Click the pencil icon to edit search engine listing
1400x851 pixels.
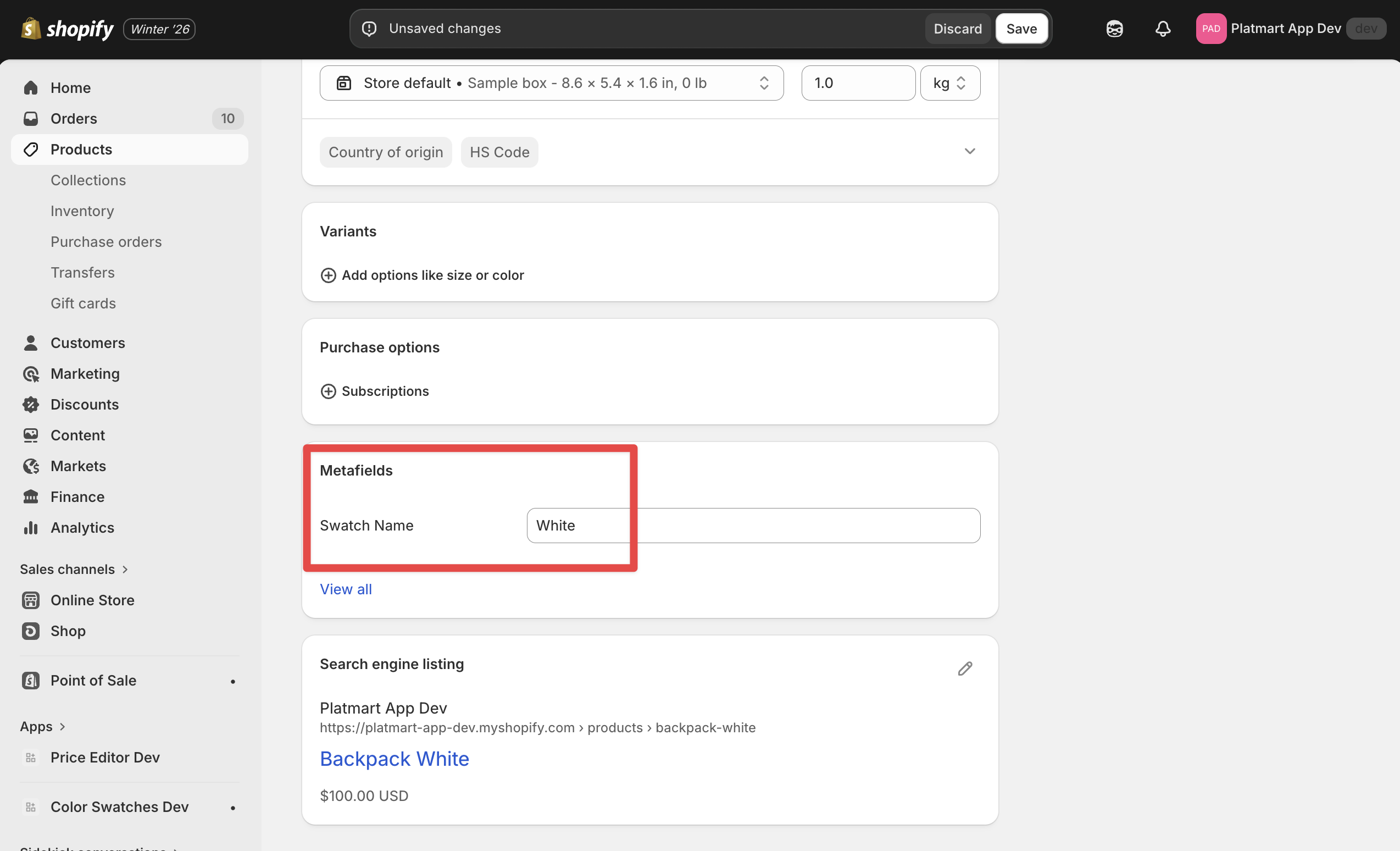click(x=965, y=668)
